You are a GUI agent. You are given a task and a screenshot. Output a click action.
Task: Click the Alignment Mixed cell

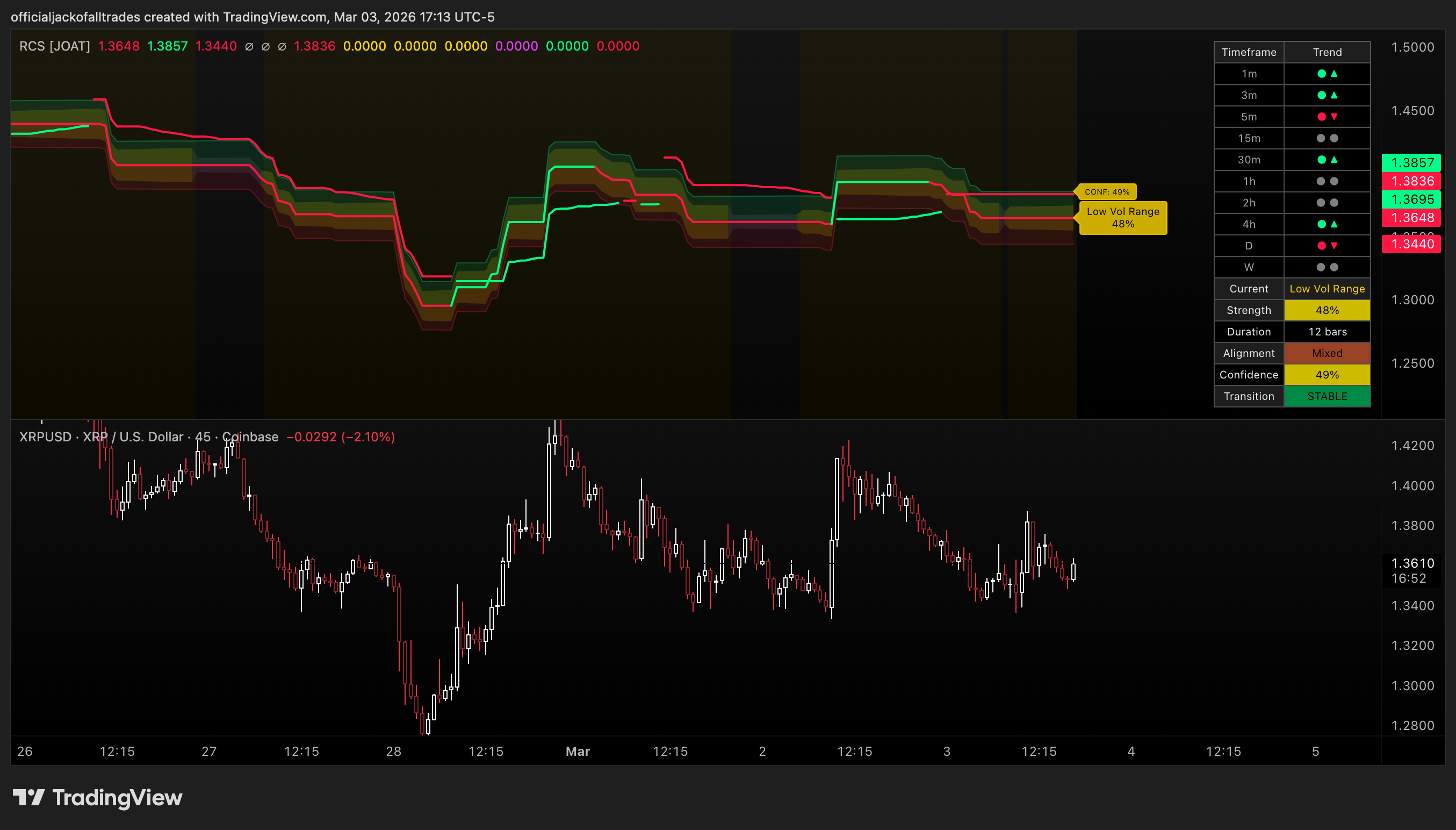pos(1327,353)
